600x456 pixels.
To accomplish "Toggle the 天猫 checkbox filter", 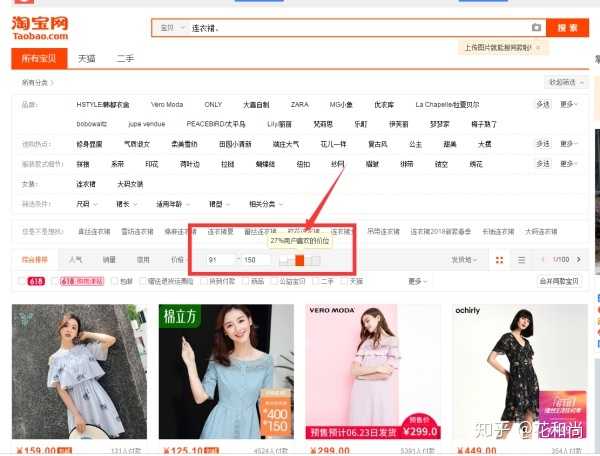I will coord(345,281).
